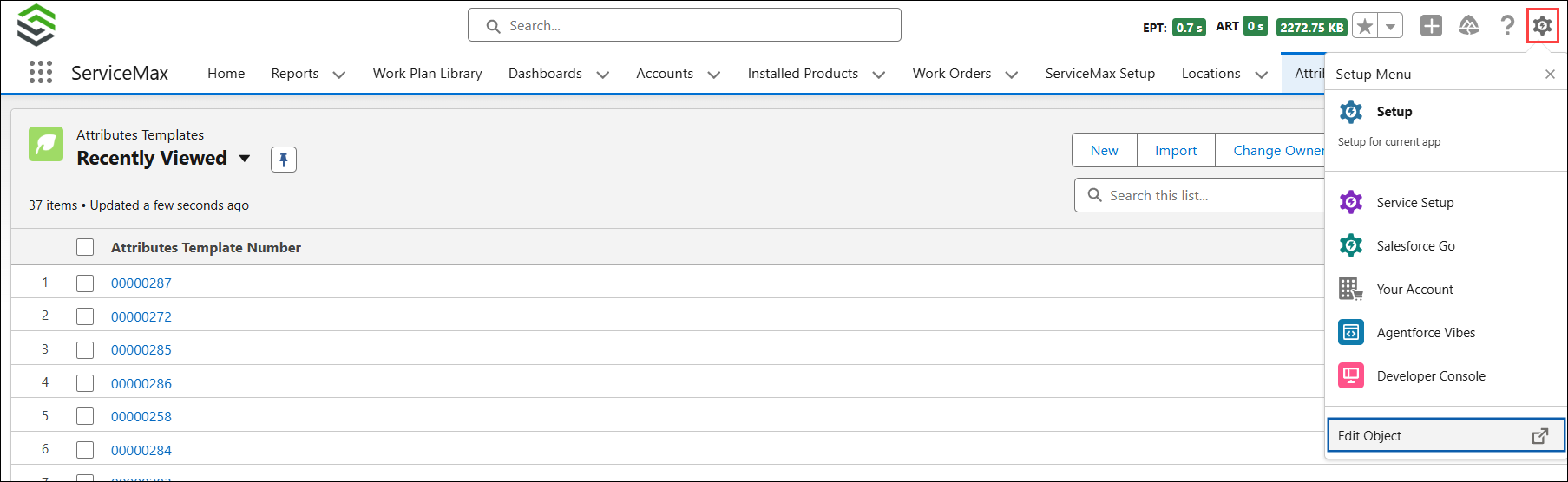The width and height of the screenshot is (1568, 482).
Task: Open the global actions plus icon
Action: (x=1431, y=26)
